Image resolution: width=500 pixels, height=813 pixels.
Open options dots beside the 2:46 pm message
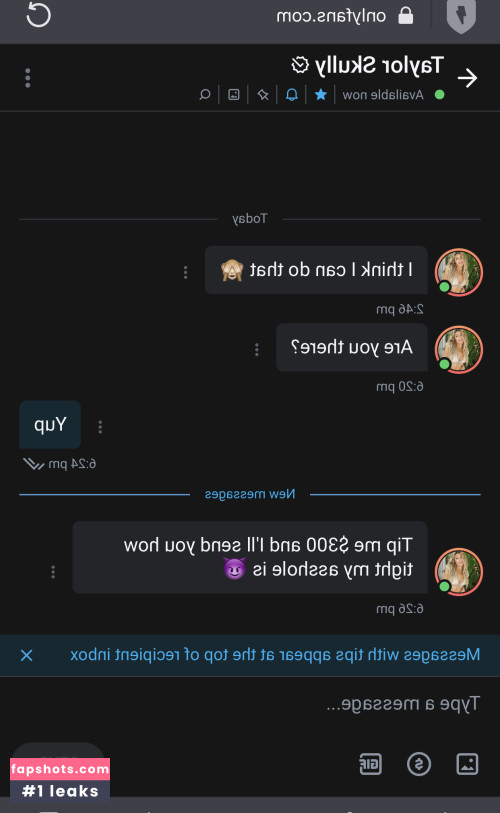tap(185, 272)
